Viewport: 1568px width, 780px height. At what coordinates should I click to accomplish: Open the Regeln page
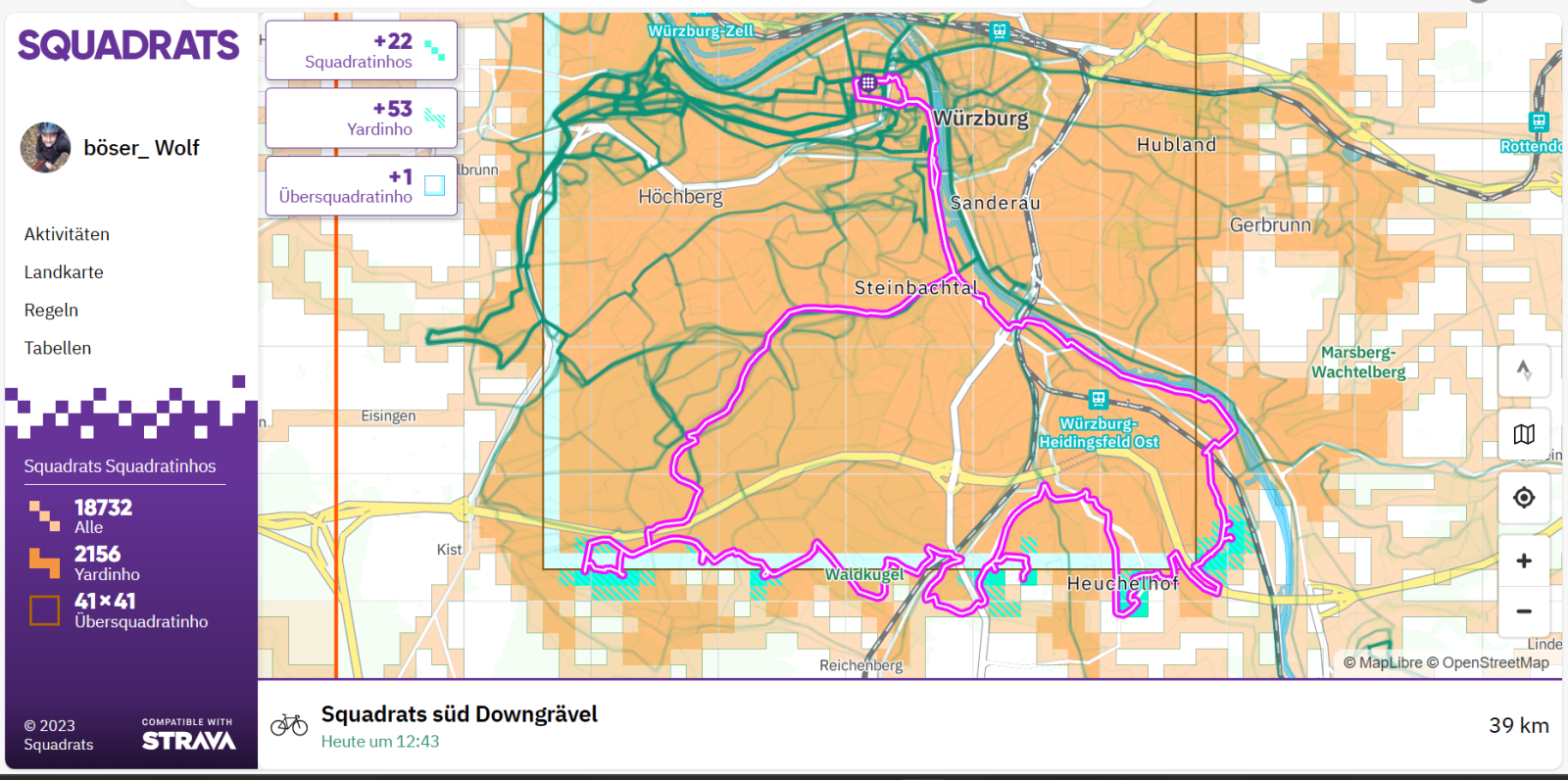click(x=51, y=310)
